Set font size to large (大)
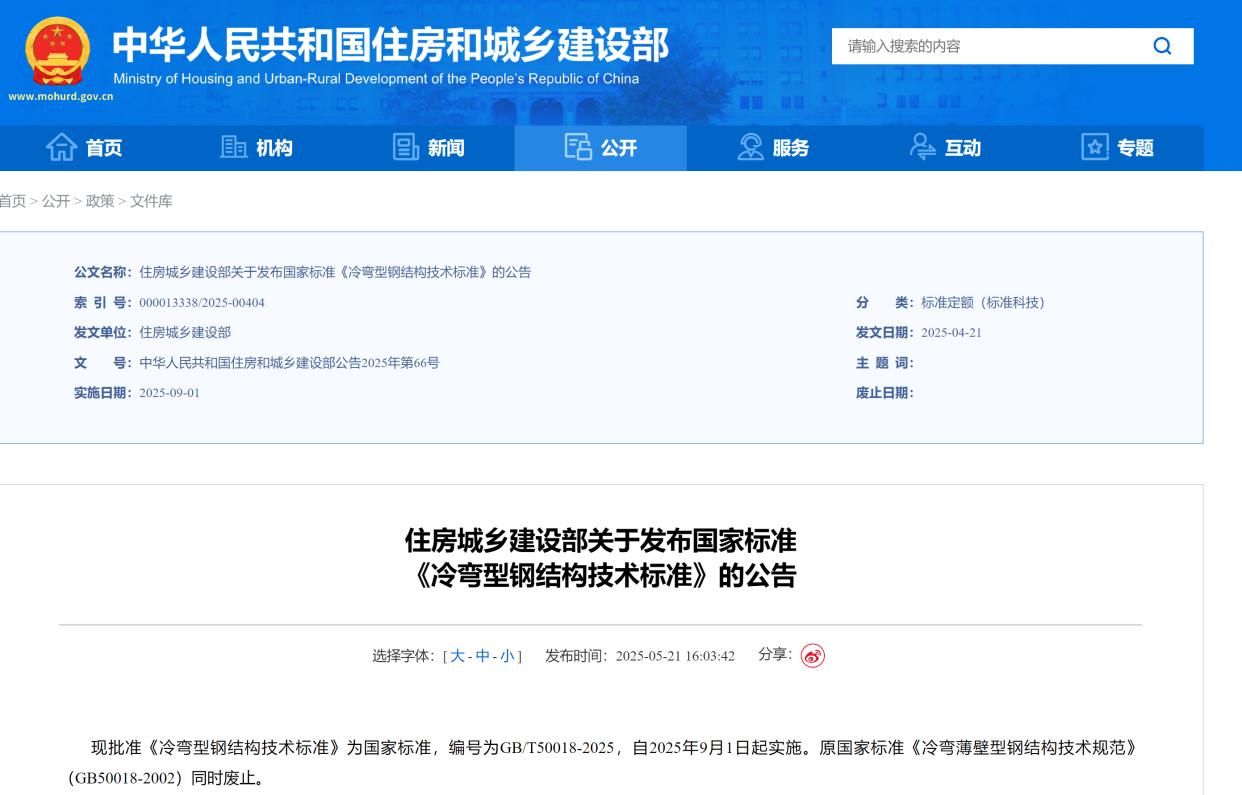The width and height of the screenshot is (1242, 795). click(x=458, y=656)
